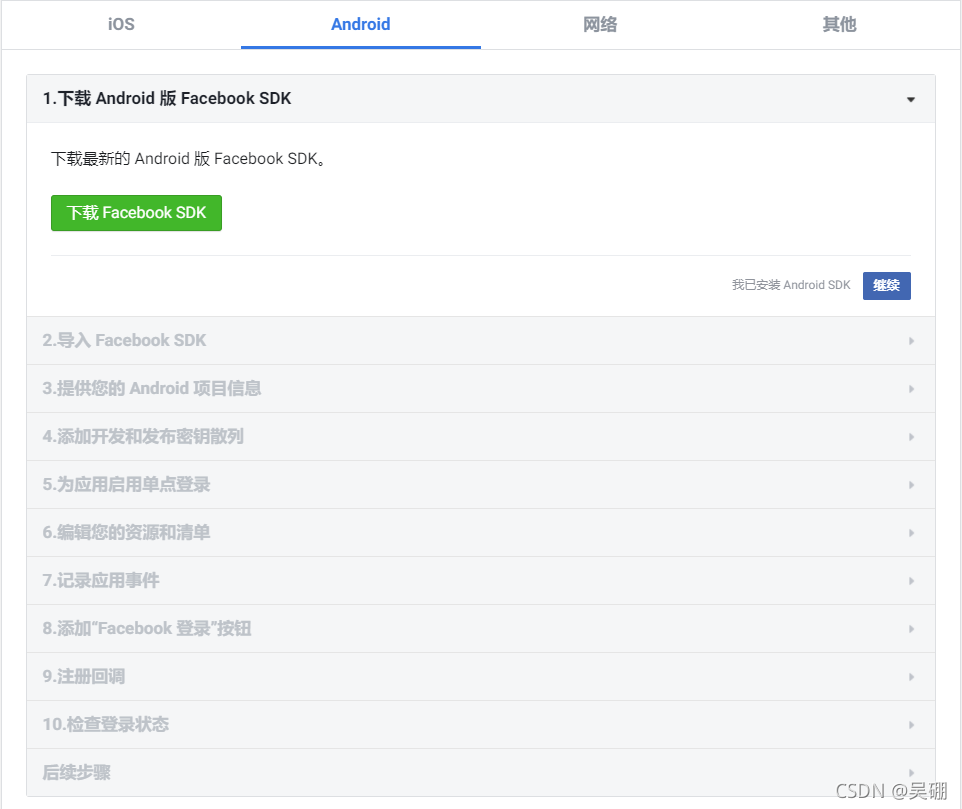
Task: Click the 下载最新的 Android 版 Facebook SDK description
Action: [x=188, y=159]
